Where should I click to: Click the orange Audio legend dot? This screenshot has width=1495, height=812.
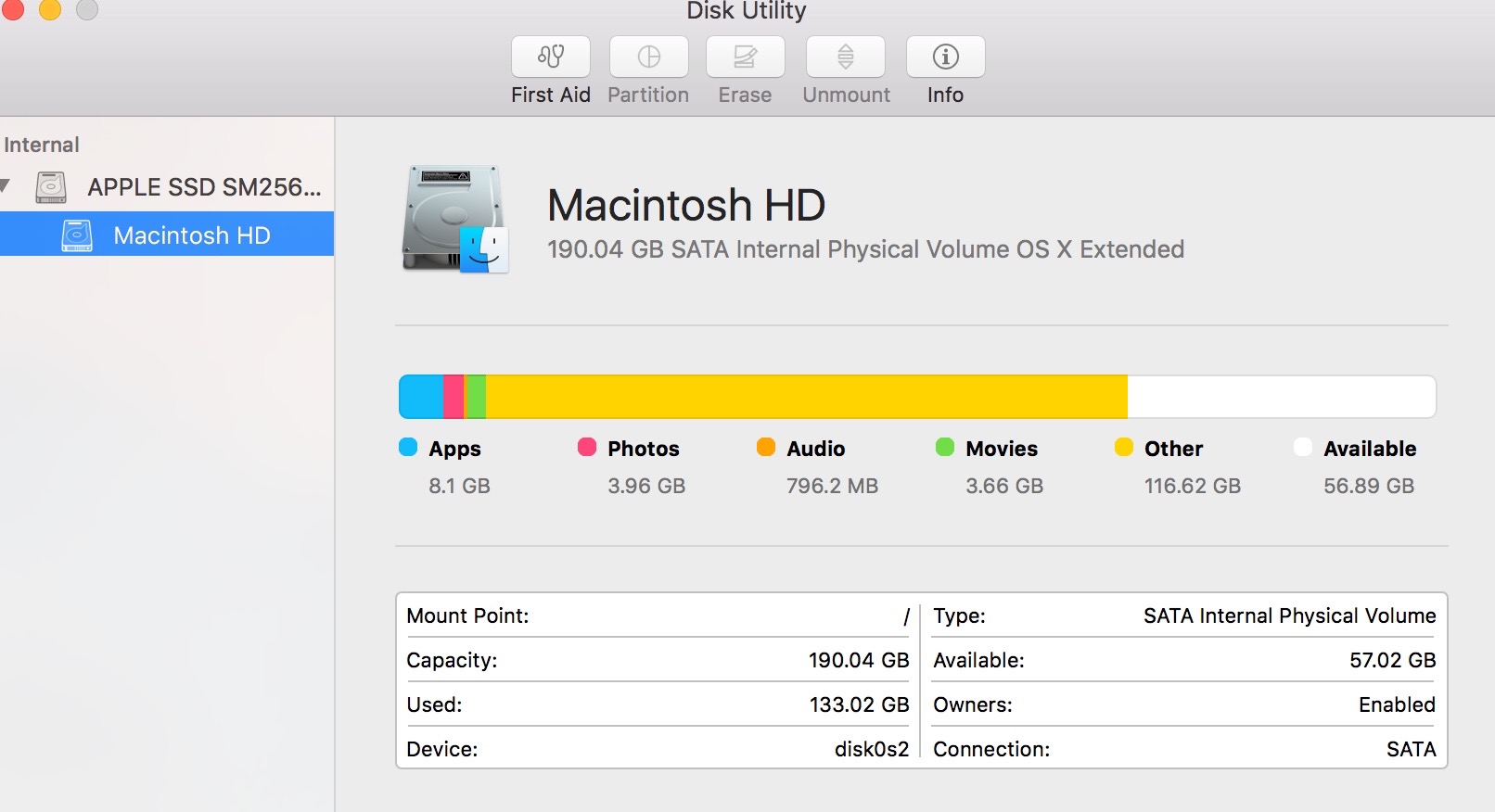[766, 447]
